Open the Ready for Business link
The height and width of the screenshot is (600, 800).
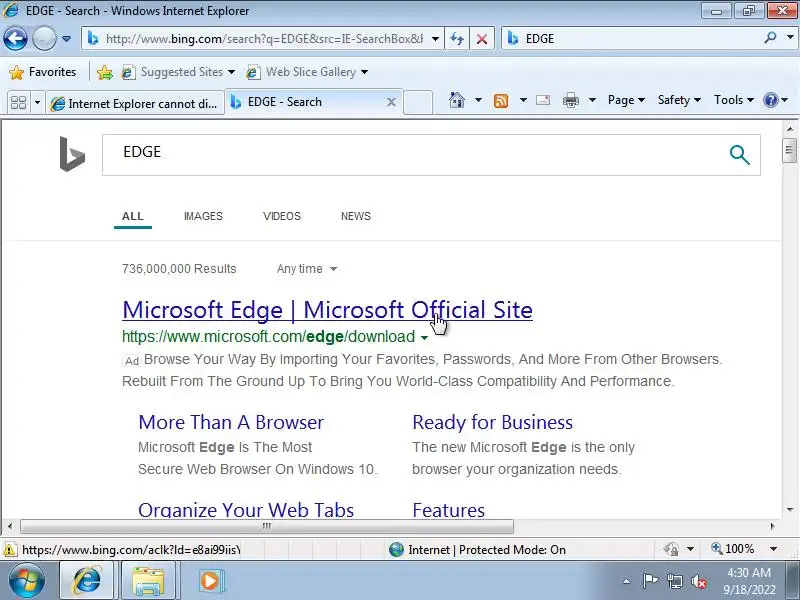pyautogui.click(x=492, y=422)
